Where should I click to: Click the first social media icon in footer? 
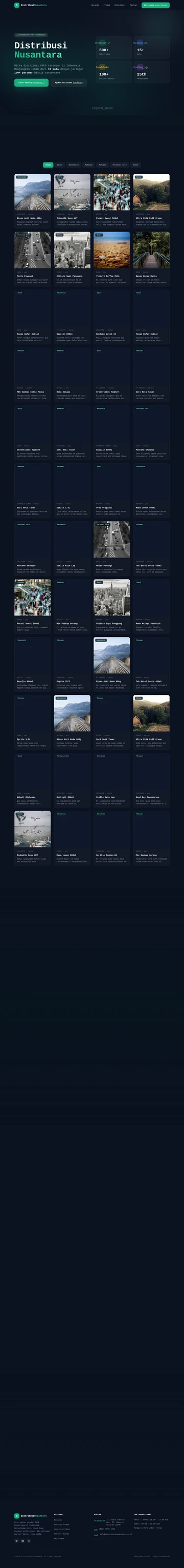(16, 1541)
